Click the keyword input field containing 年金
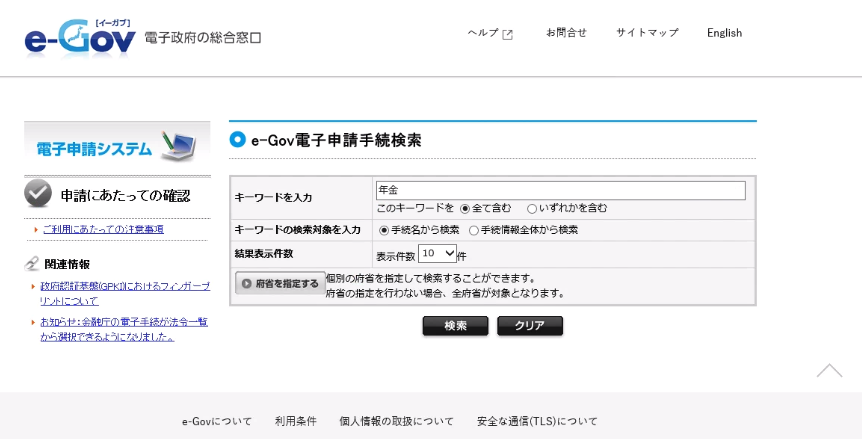The width and height of the screenshot is (862, 439). pos(560,190)
